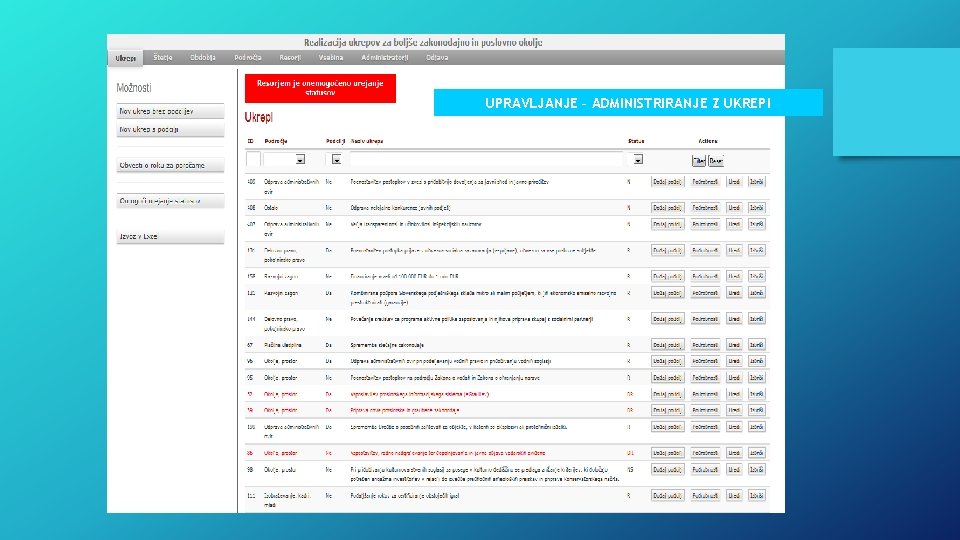Click the Filter button

699,161
